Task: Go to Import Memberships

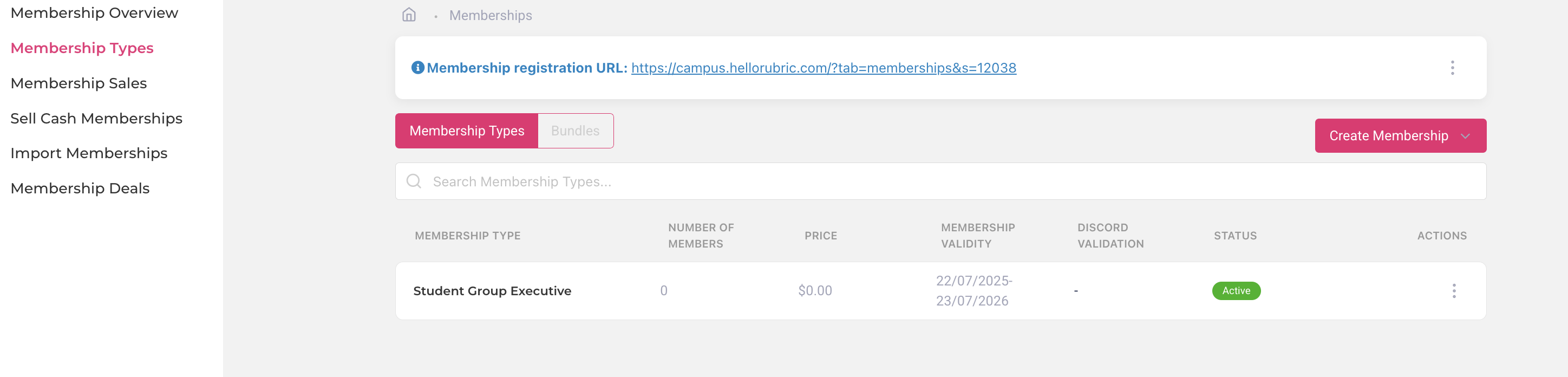Action: pyautogui.click(x=89, y=153)
